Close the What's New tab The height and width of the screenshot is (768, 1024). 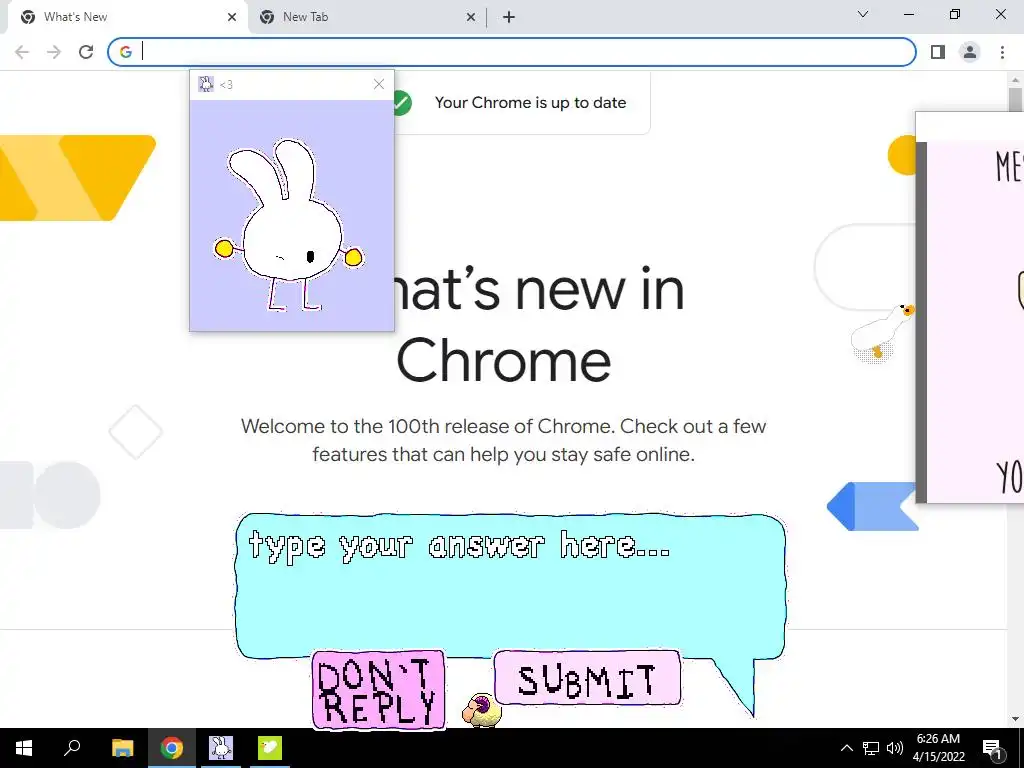point(232,18)
